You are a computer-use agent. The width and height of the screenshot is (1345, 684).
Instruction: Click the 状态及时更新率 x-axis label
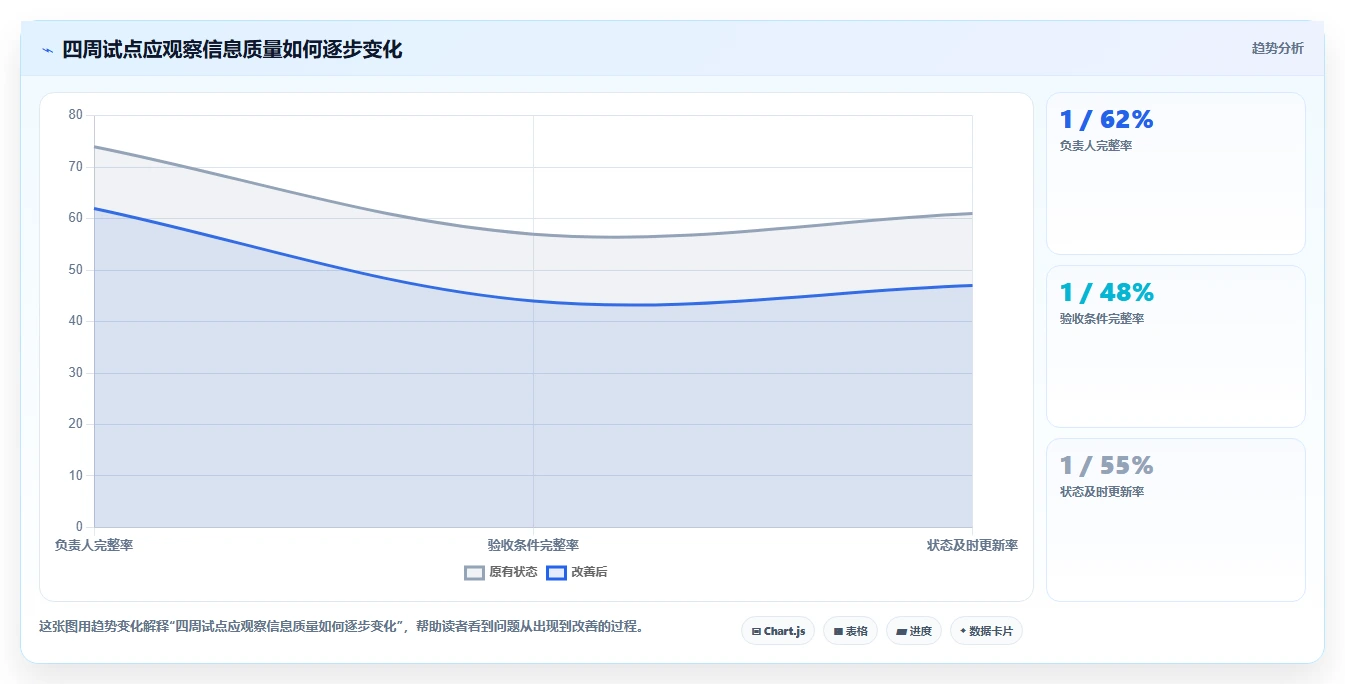(x=972, y=545)
